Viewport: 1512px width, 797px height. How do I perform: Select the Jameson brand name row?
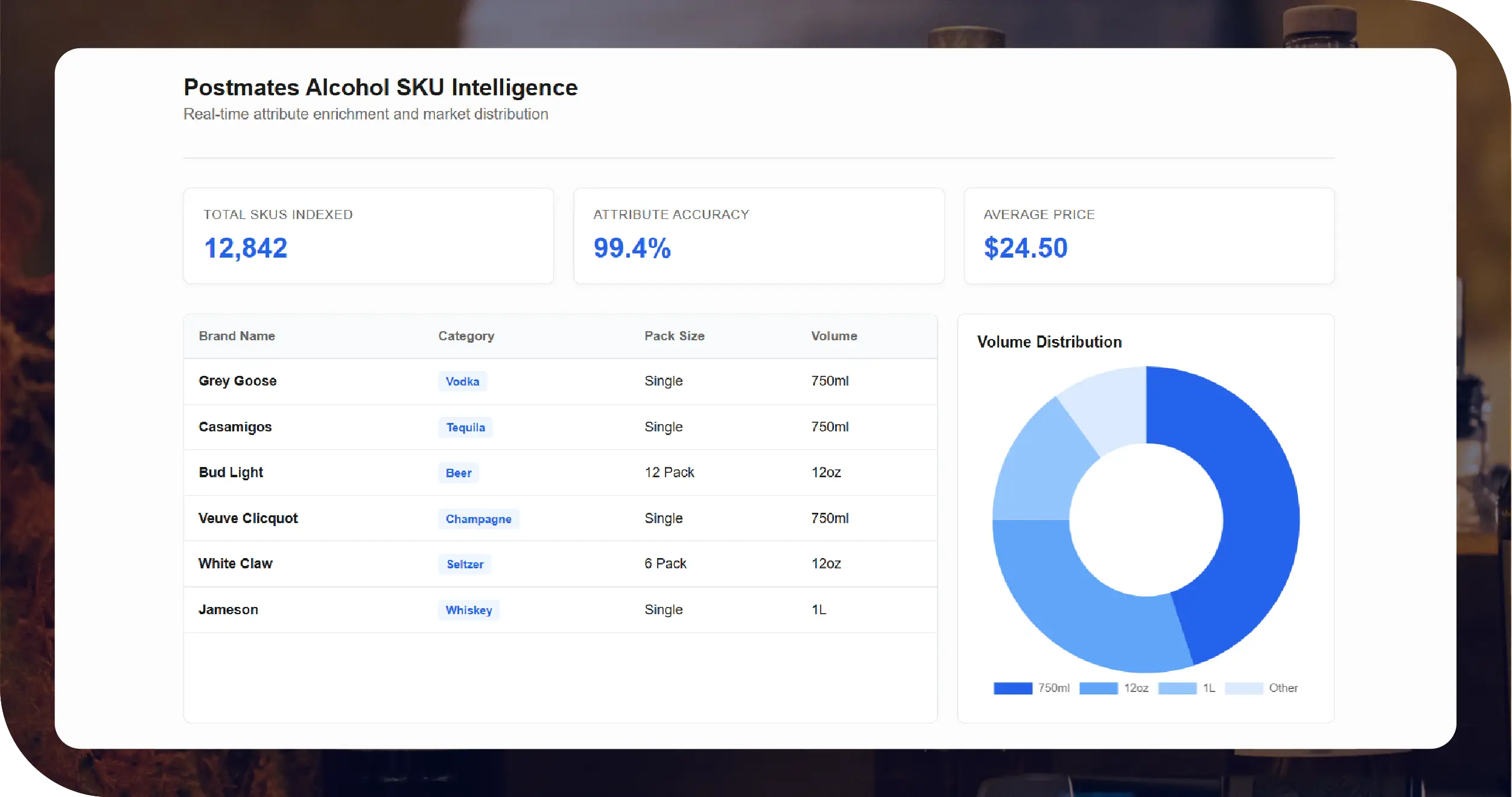[x=228, y=610]
